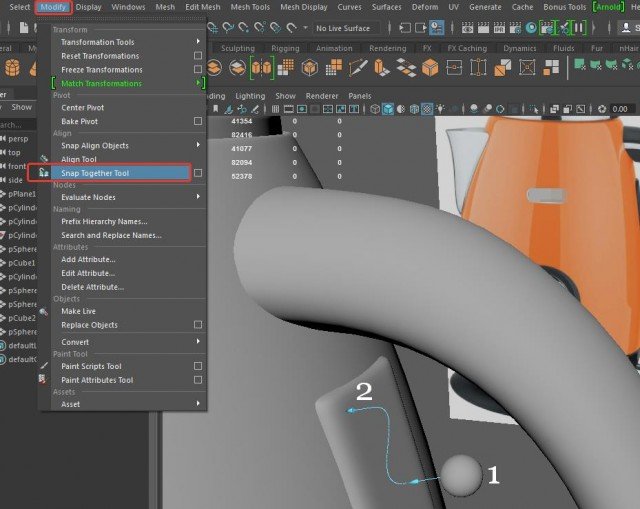
Task: Open Reset Transformations option box
Action: point(198,56)
